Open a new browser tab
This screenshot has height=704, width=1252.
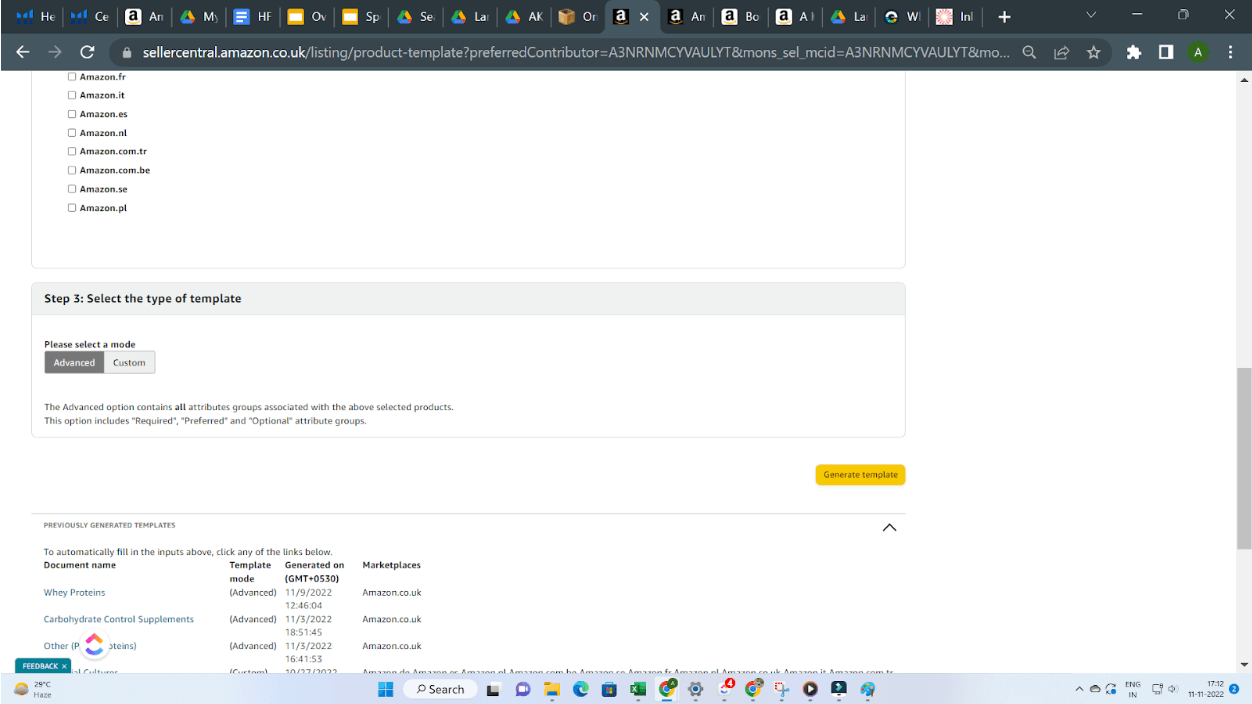(x=1005, y=17)
